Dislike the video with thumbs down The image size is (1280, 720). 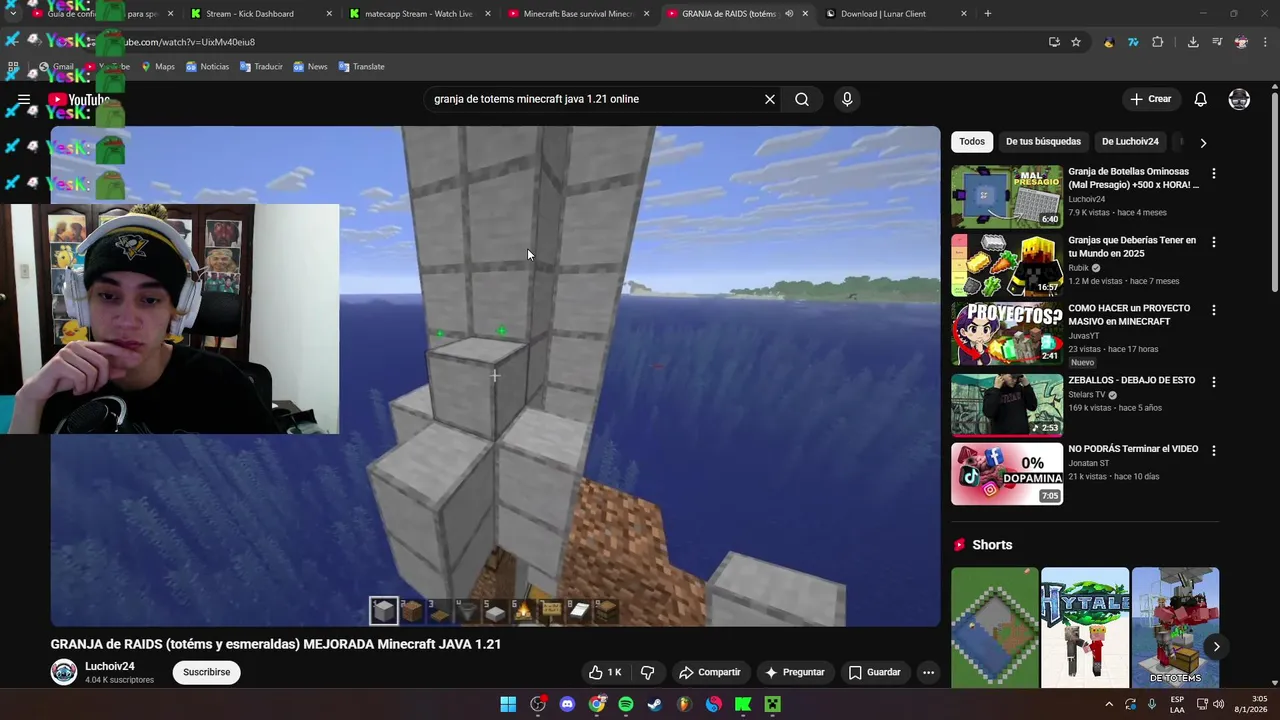647,672
